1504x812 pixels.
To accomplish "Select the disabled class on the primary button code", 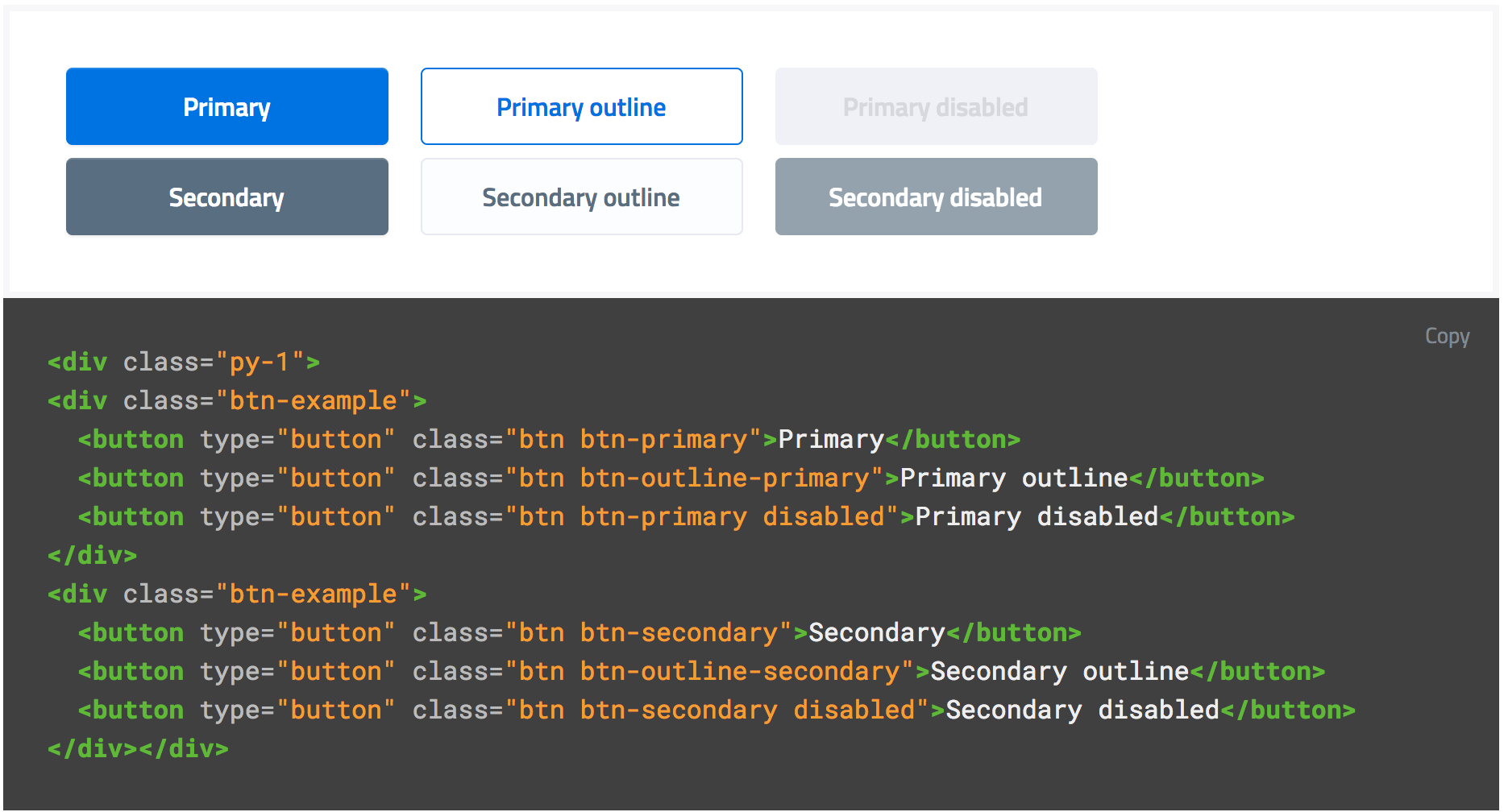I will click(x=826, y=516).
